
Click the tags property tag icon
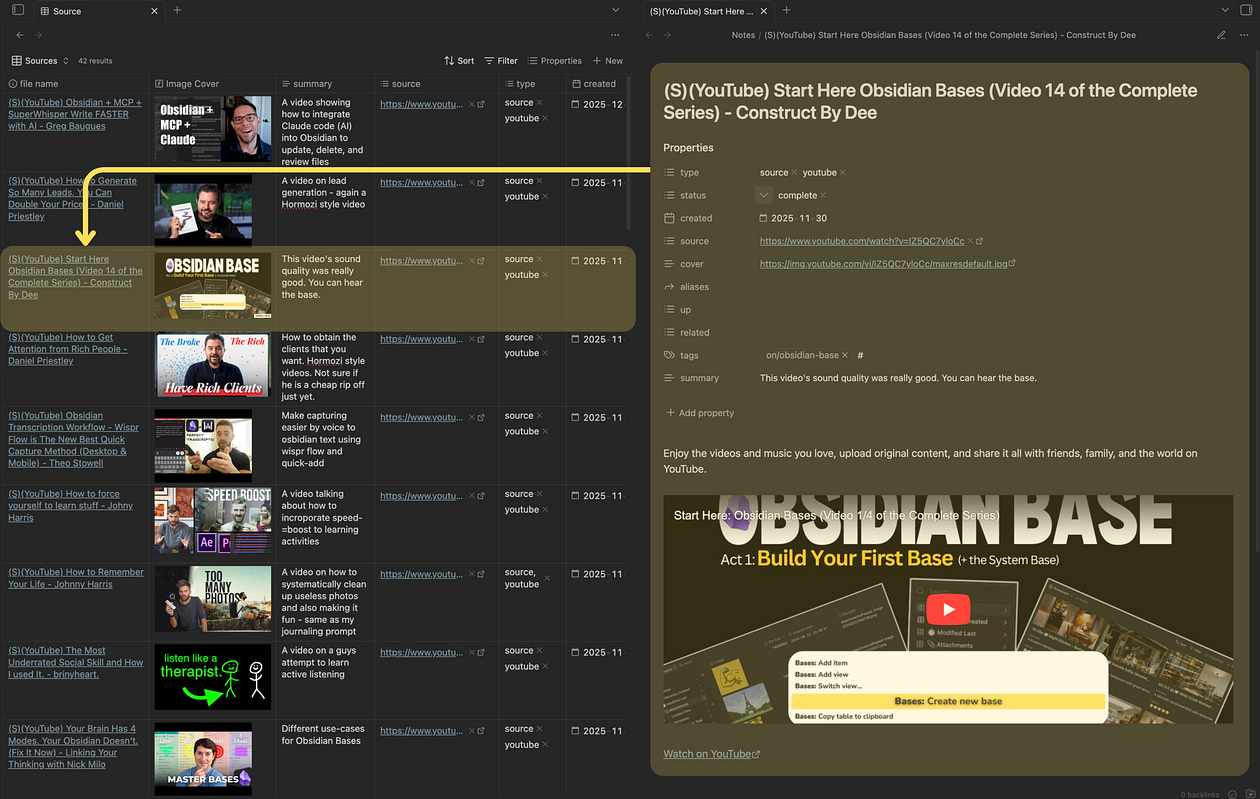[x=670, y=355]
